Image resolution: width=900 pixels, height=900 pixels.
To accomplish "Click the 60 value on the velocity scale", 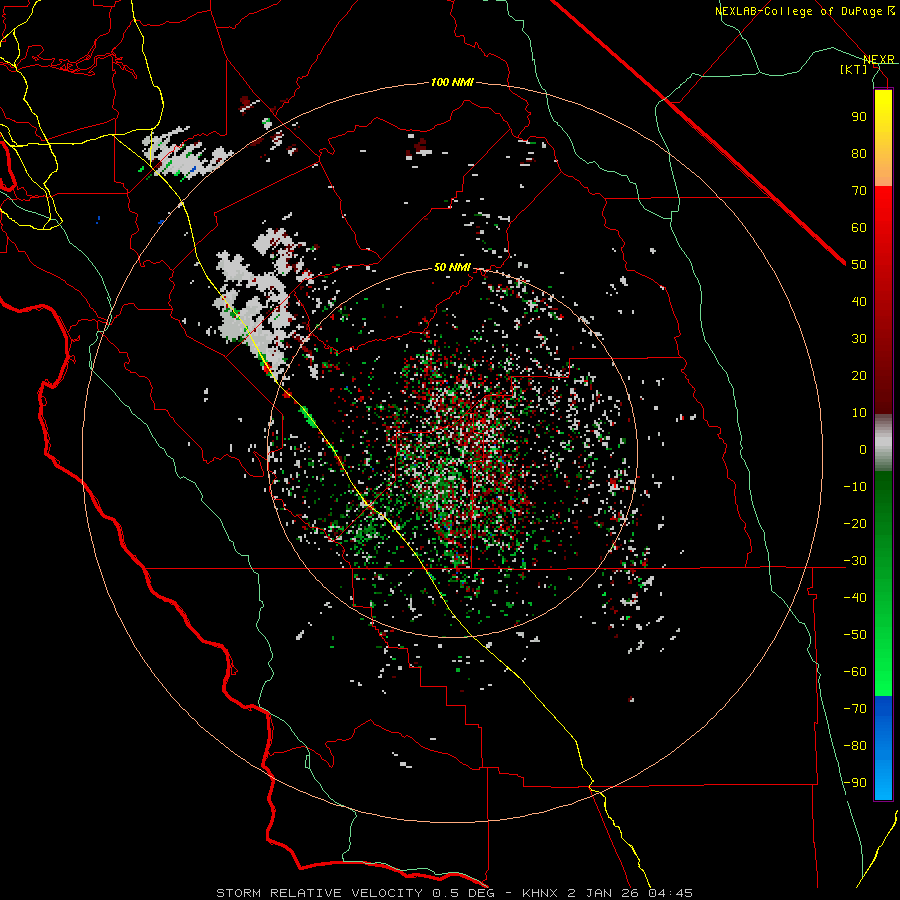I will click(x=859, y=227).
